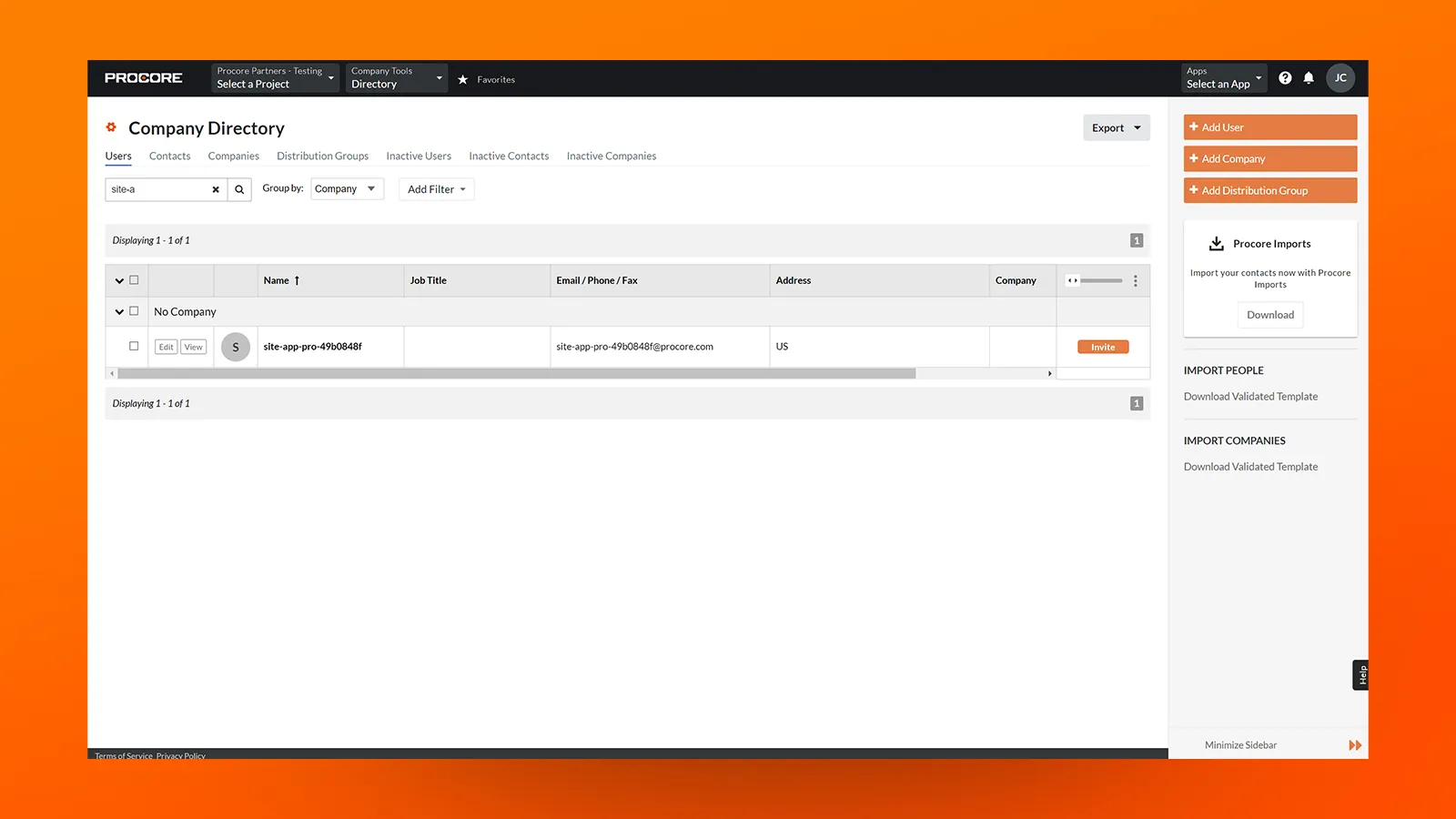Screen dimensions: 1456x819
Task: Switch to the Inactive Contacts tab
Action: point(509,157)
